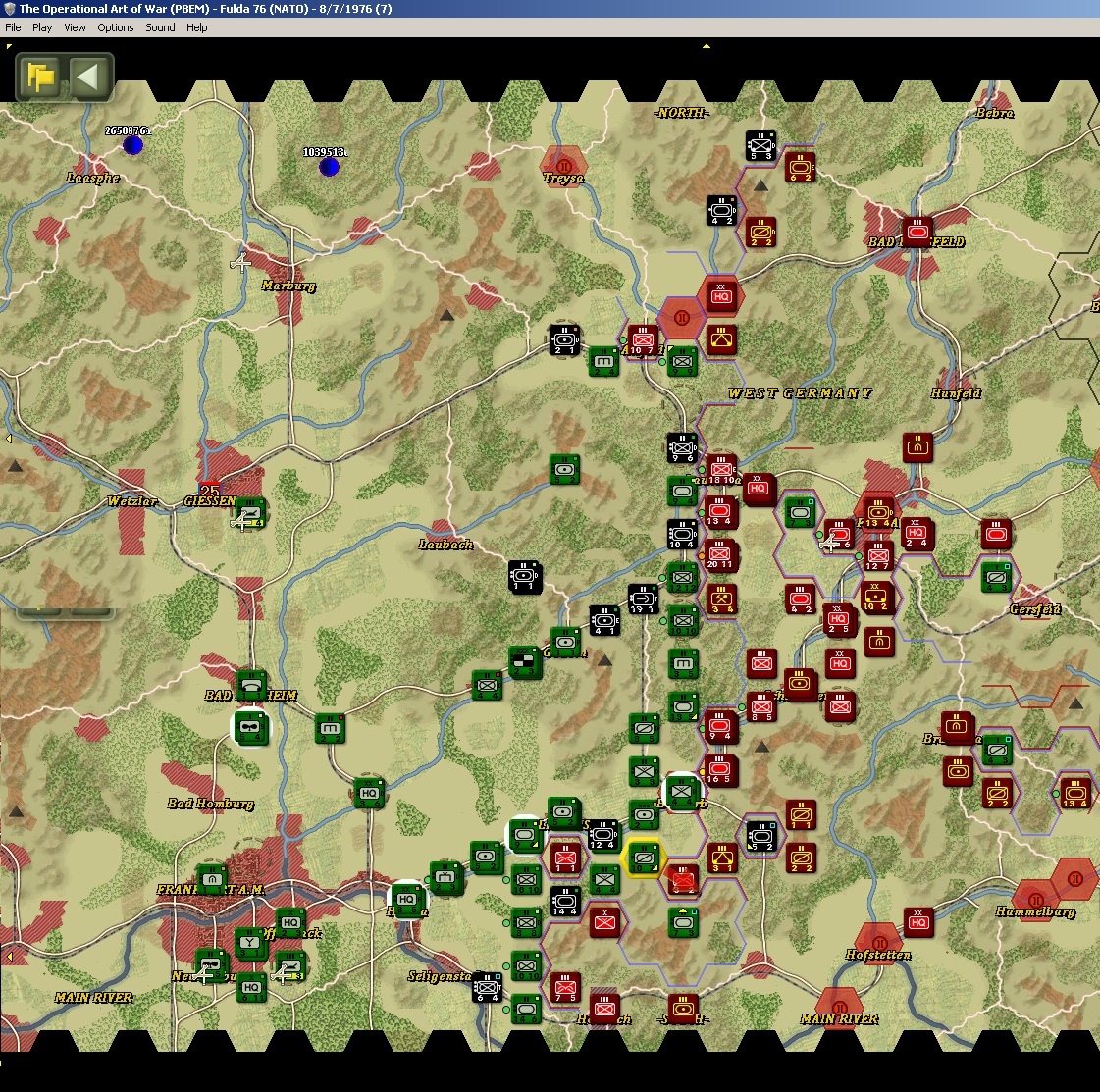Select the black 4-2 armored unit
Viewport: 1100px width, 1092px height.
tap(721, 210)
